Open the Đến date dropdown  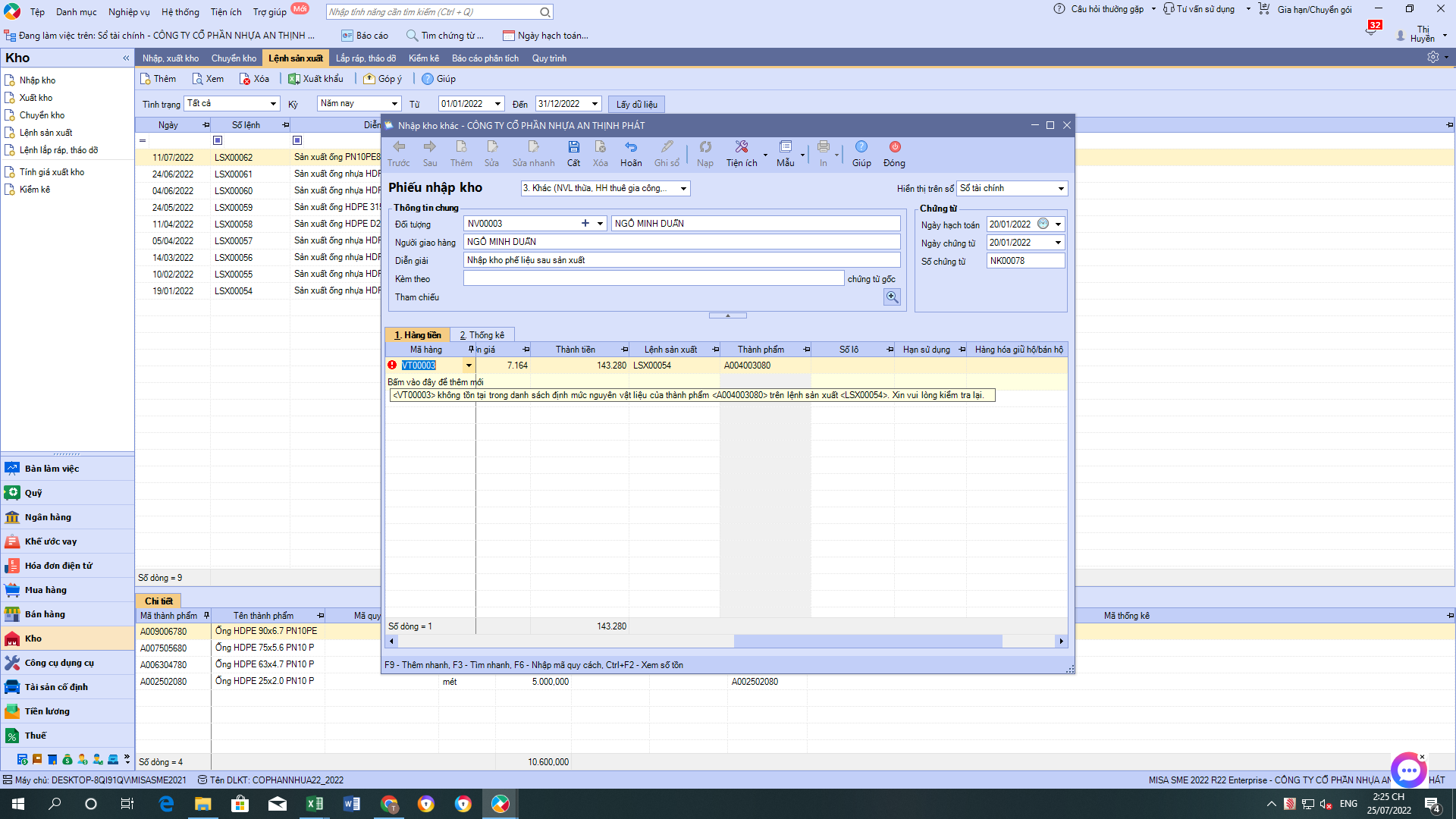(x=595, y=104)
